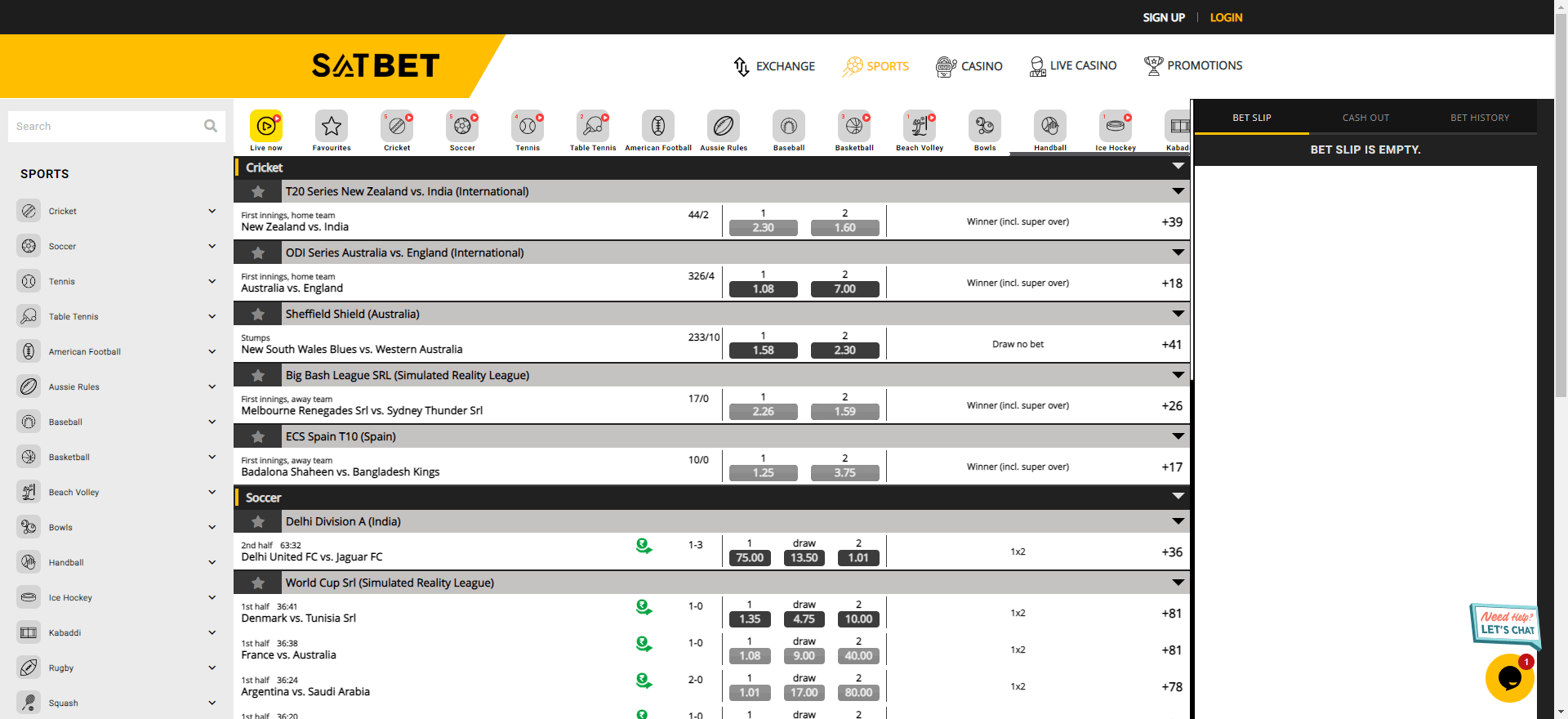Collapse the Soccer section header

tap(1178, 497)
